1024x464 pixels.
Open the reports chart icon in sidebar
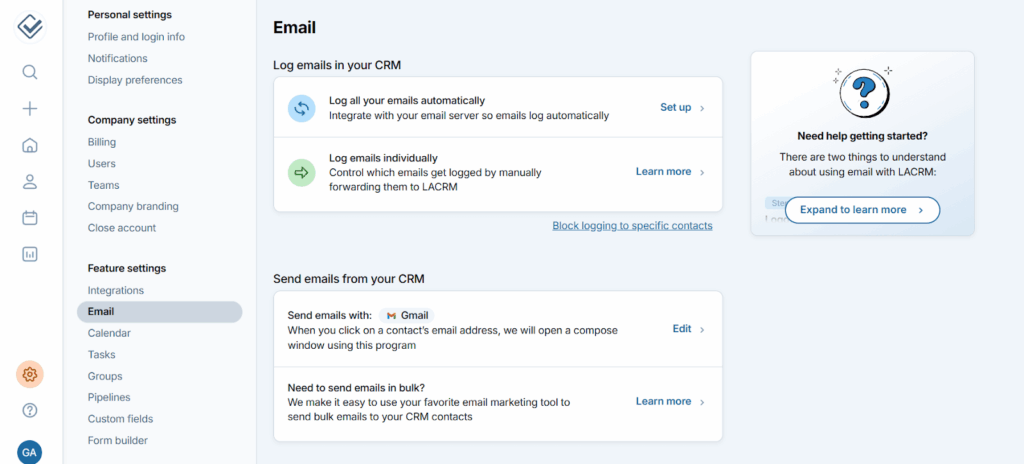tap(30, 254)
